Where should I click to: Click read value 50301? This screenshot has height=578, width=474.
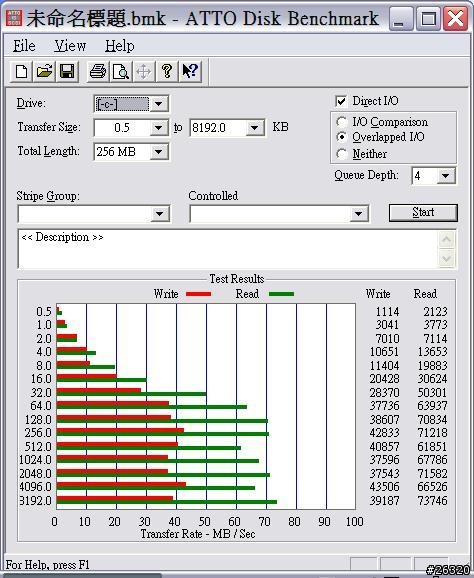point(432,392)
